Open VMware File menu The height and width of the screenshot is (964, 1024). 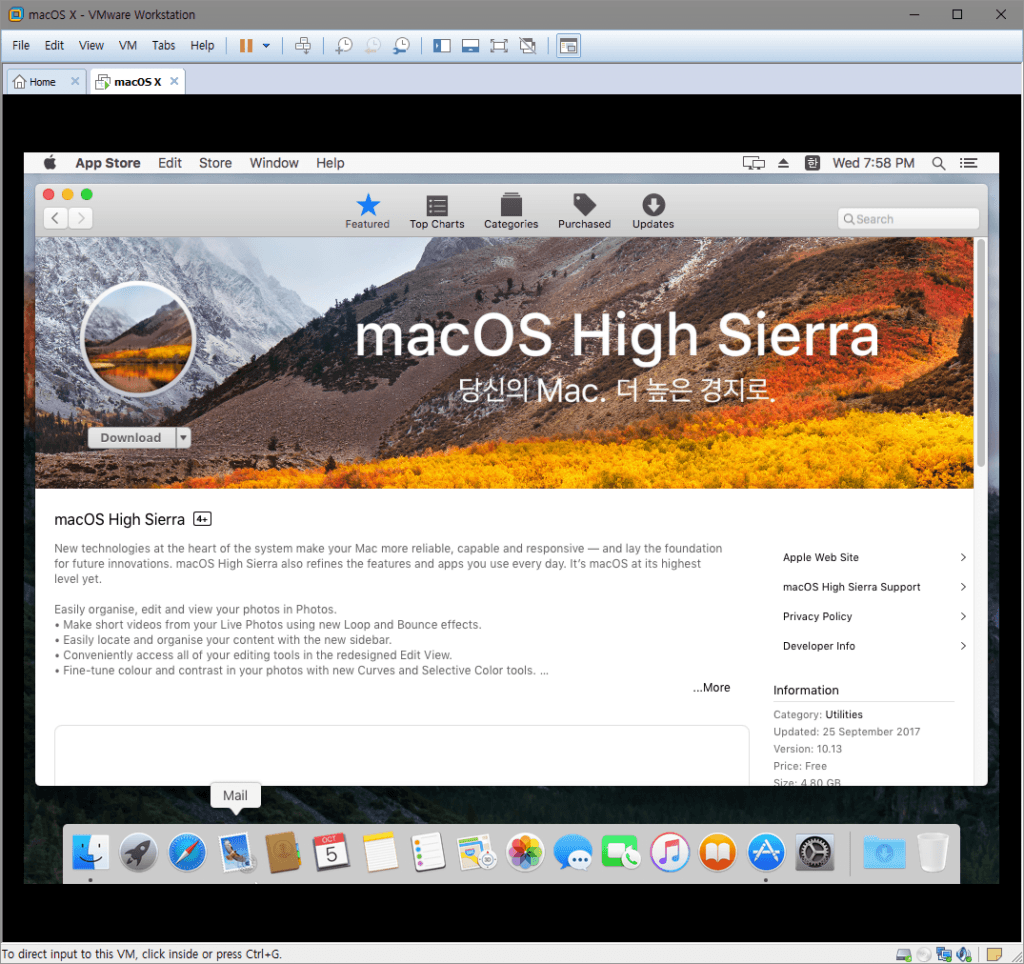(21, 45)
